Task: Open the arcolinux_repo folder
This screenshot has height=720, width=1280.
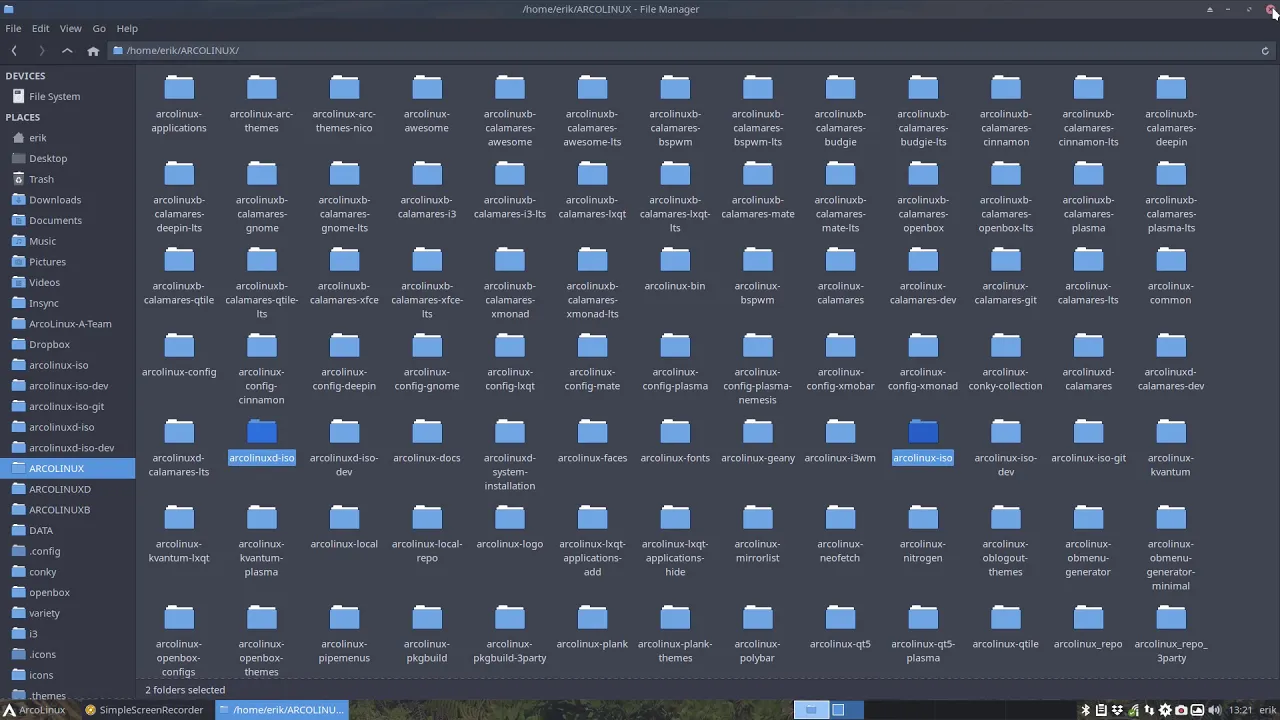Action: click(1088, 627)
